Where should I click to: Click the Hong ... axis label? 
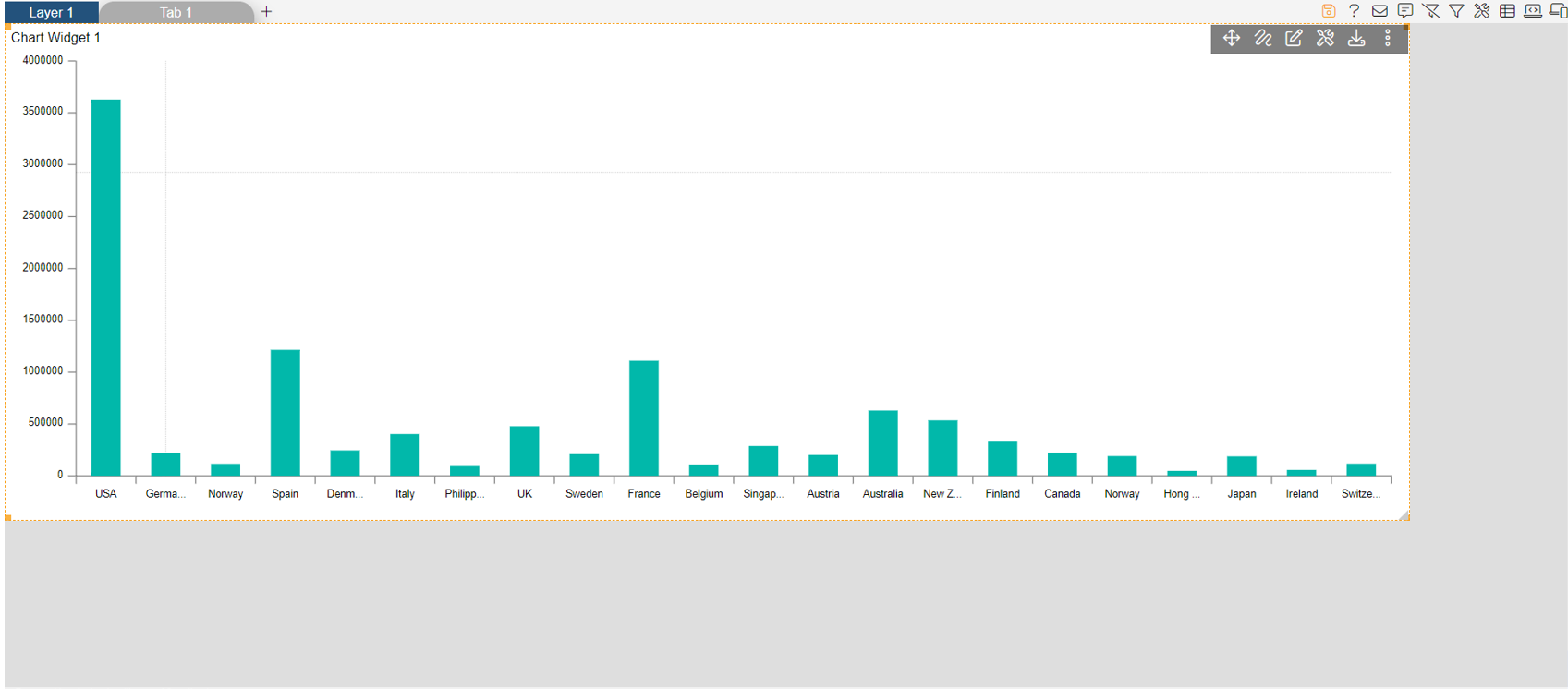(1182, 494)
